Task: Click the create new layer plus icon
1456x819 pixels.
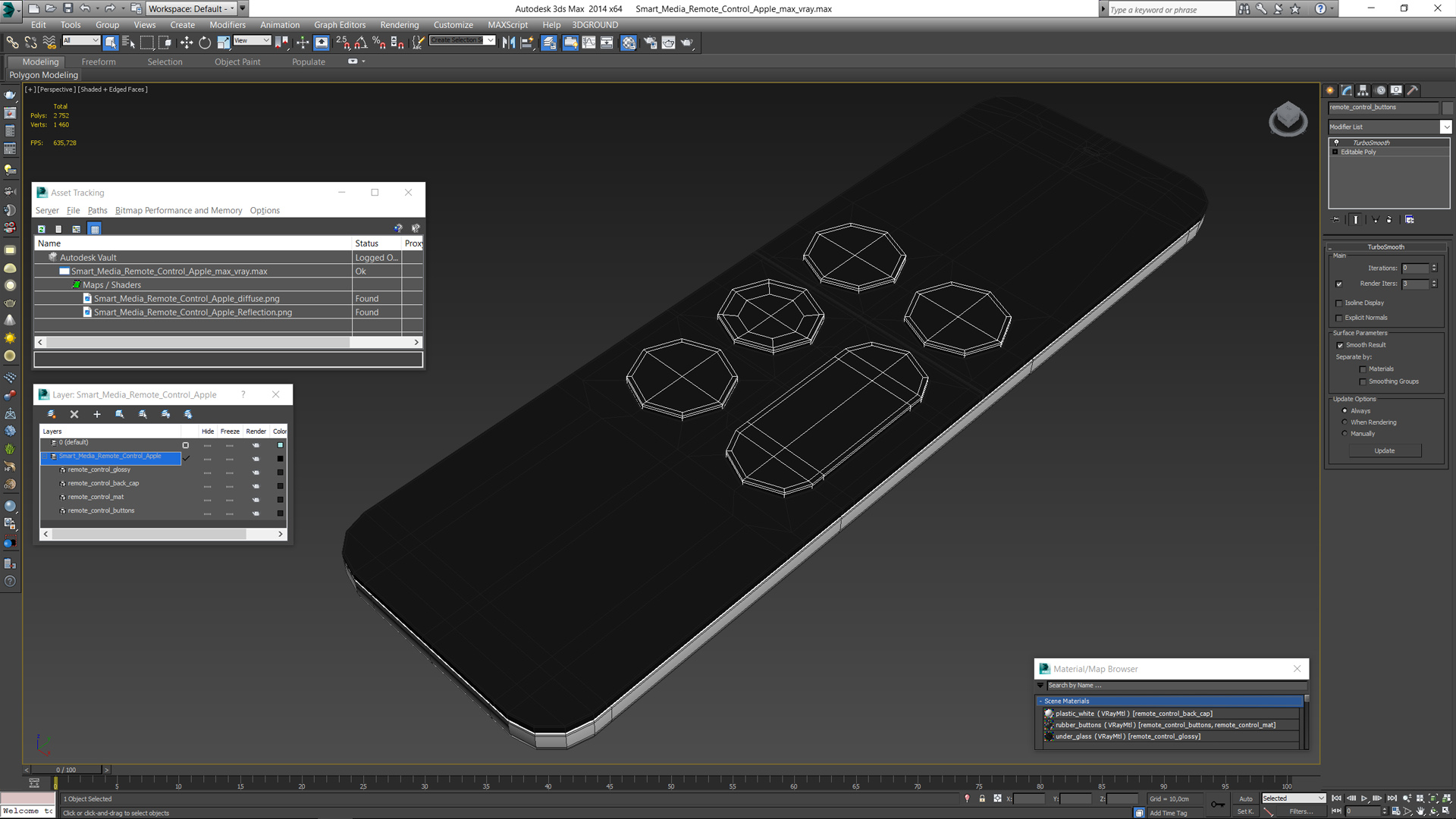Action: [97, 415]
